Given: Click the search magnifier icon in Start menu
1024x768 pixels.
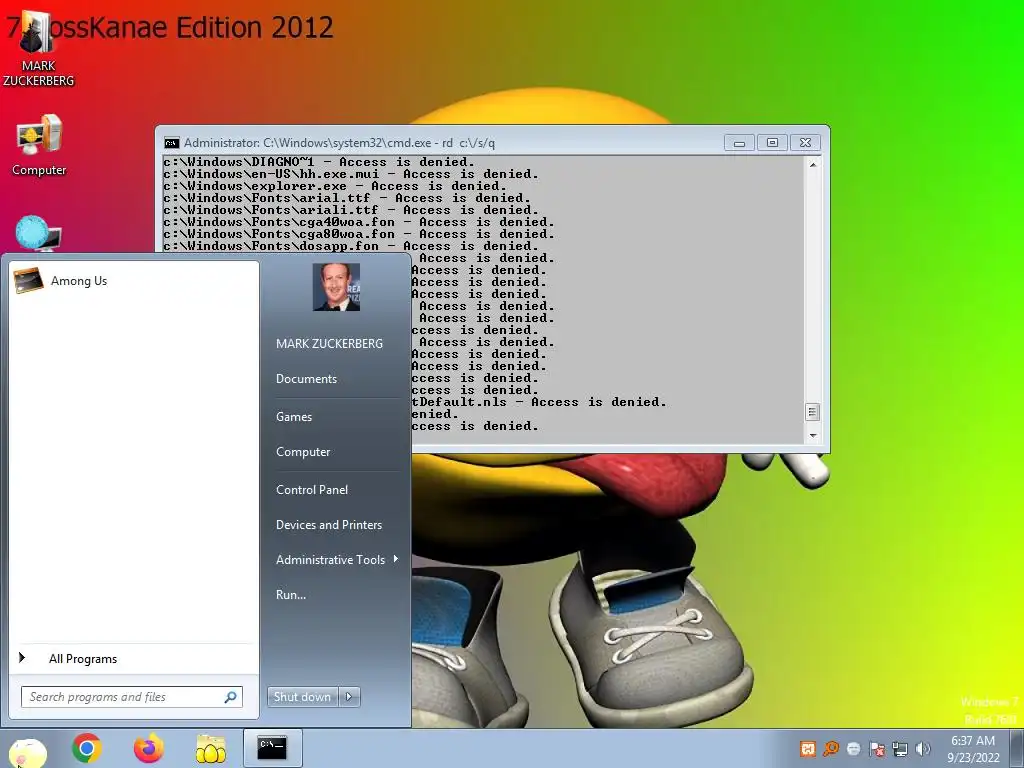Looking at the screenshot, I should click(x=231, y=697).
